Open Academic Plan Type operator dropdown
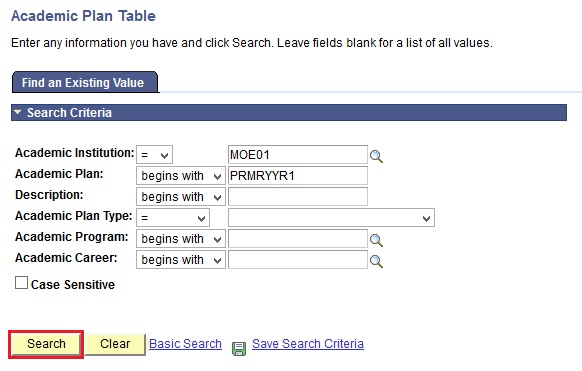Viewport: 582px width, 371px height. pyautogui.click(x=173, y=218)
